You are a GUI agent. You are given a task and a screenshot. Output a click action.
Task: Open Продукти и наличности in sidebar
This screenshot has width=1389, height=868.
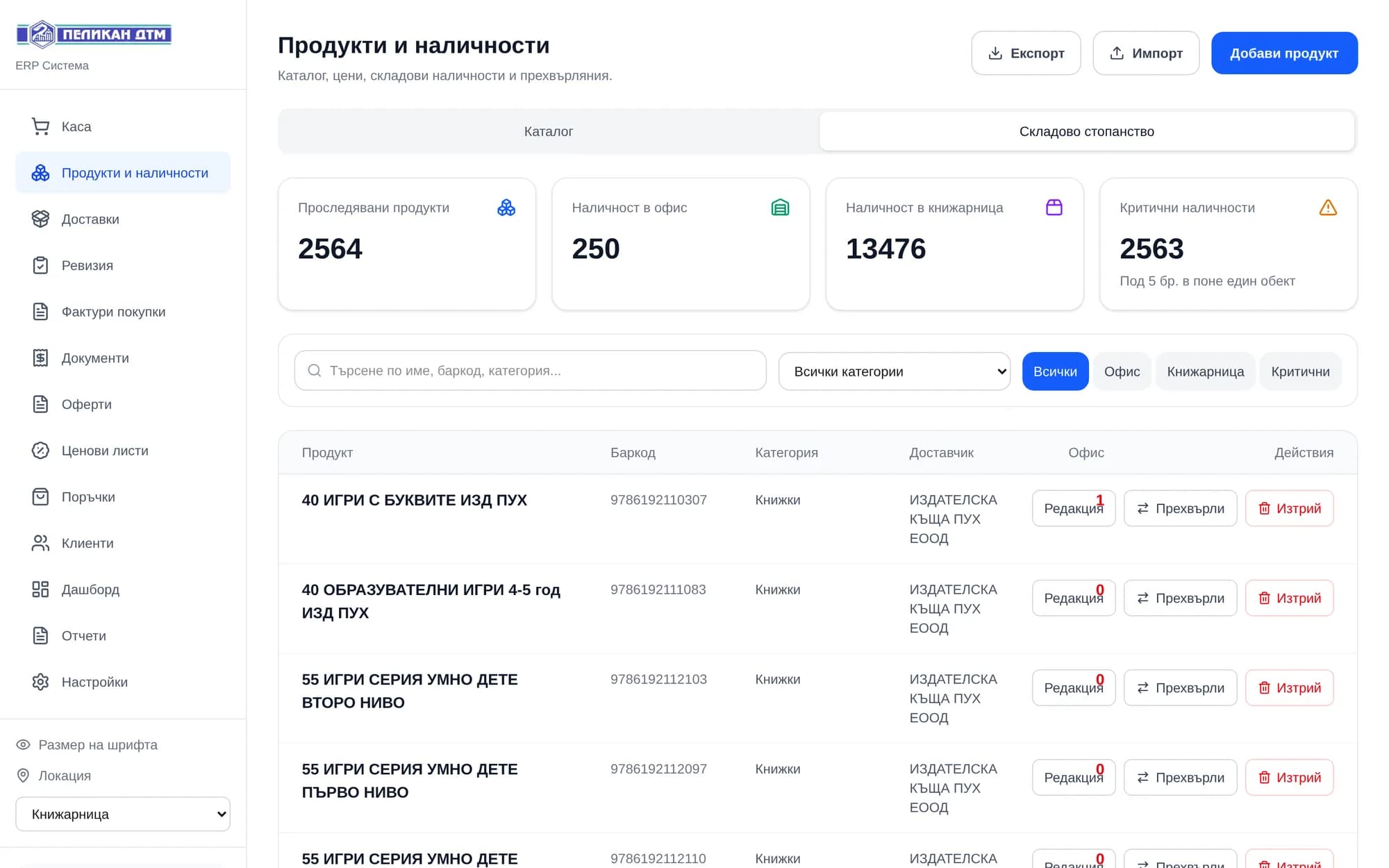point(123,173)
